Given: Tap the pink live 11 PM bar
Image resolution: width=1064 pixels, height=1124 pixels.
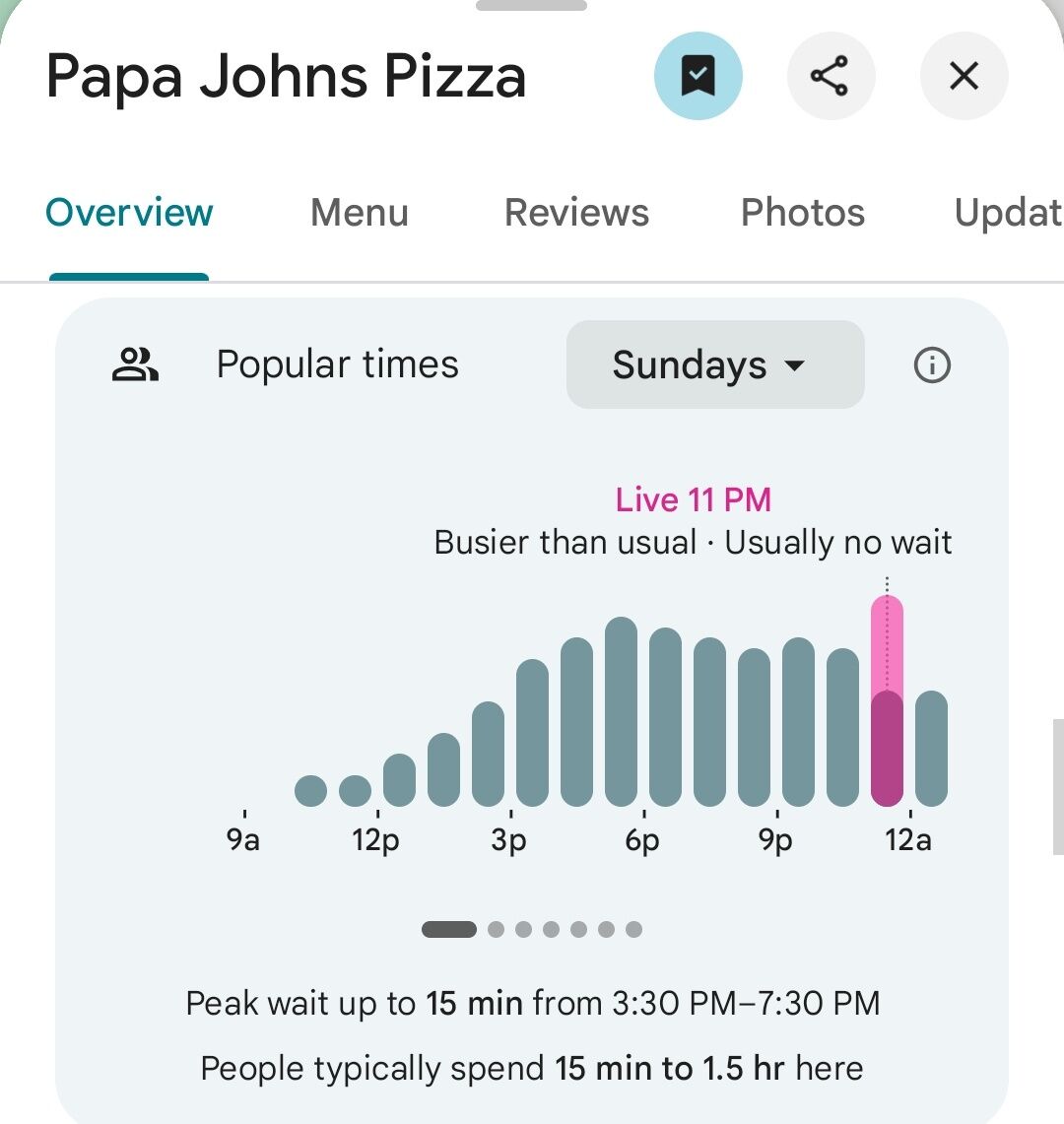Looking at the screenshot, I should pos(887,701).
